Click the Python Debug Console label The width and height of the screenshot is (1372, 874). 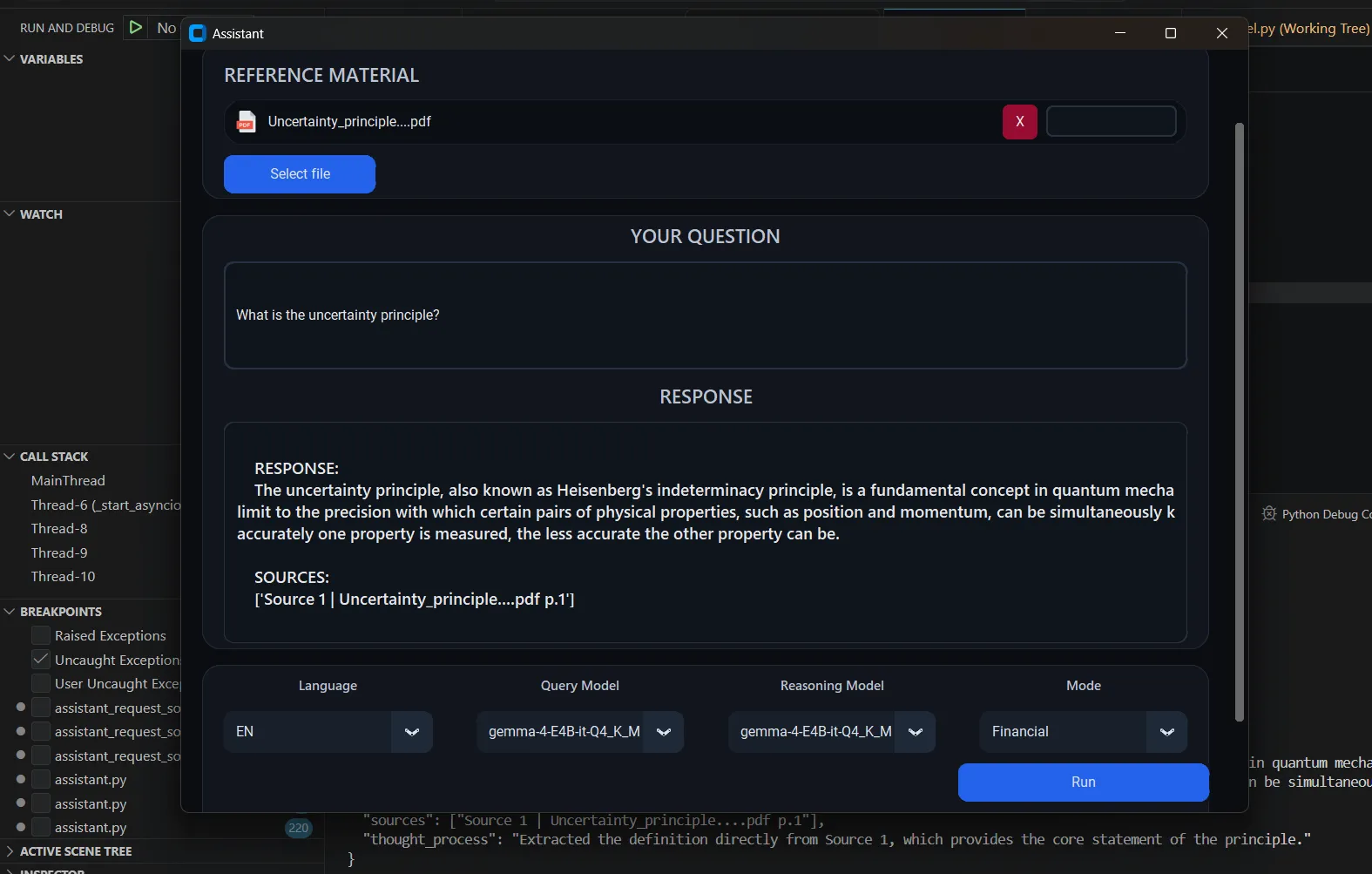click(x=1326, y=514)
